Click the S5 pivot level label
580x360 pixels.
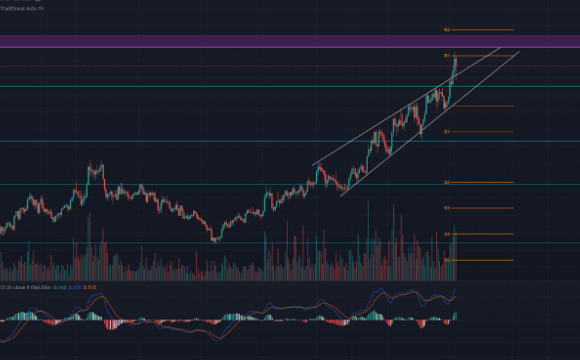click(x=447, y=260)
